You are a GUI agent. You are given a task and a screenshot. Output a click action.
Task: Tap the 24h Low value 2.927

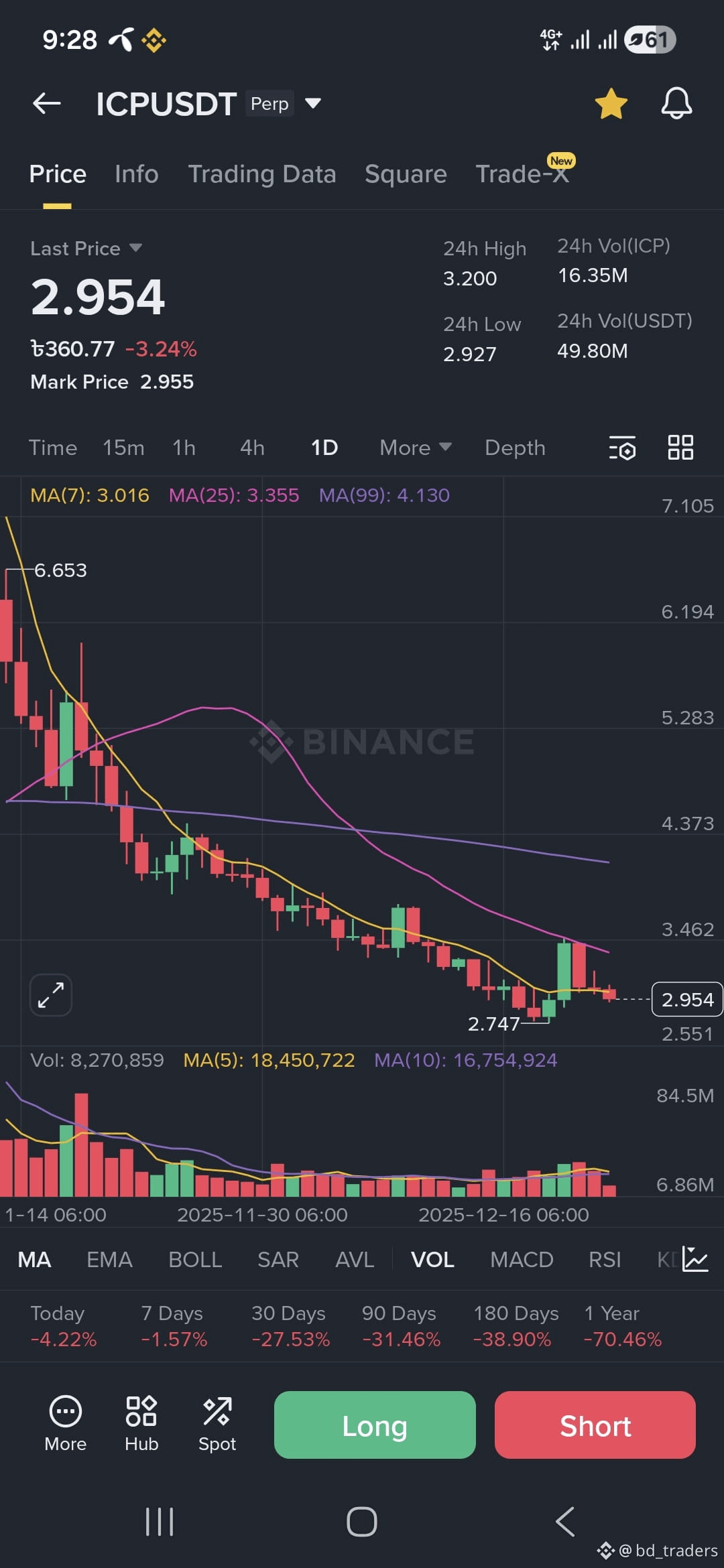470,354
